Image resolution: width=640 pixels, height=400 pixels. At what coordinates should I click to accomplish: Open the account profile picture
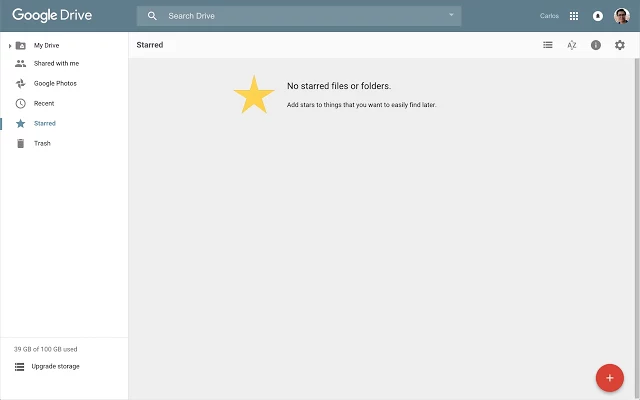[x=622, y=16]
